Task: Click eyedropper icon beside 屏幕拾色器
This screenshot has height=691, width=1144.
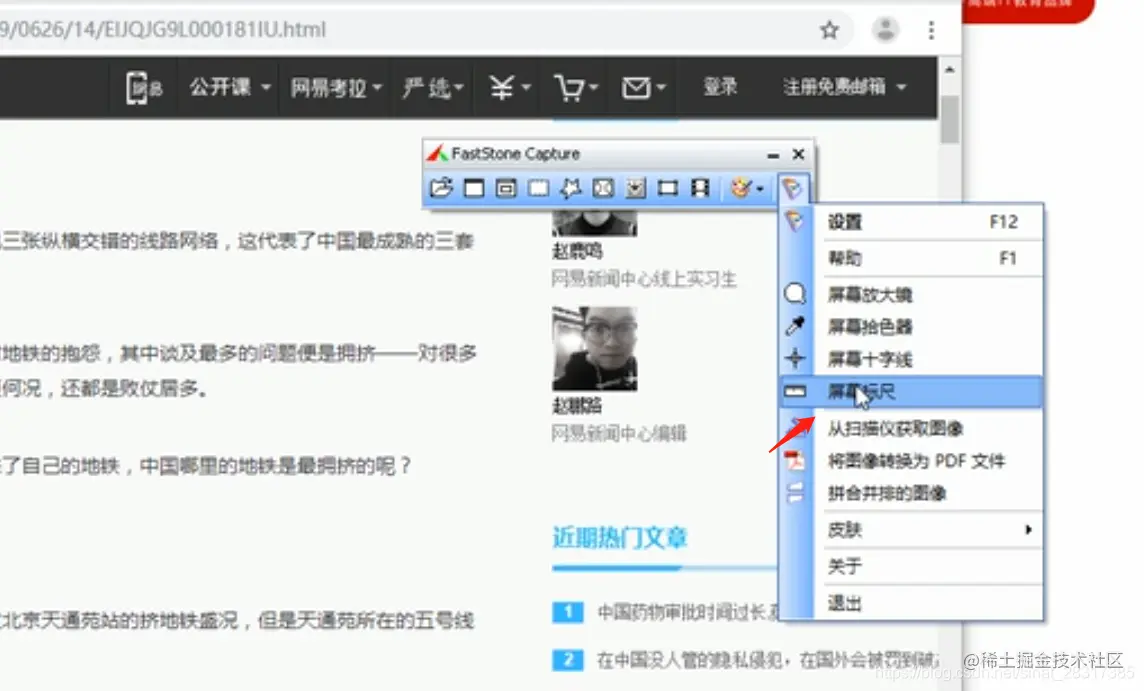Action: (x=795, y=326)
